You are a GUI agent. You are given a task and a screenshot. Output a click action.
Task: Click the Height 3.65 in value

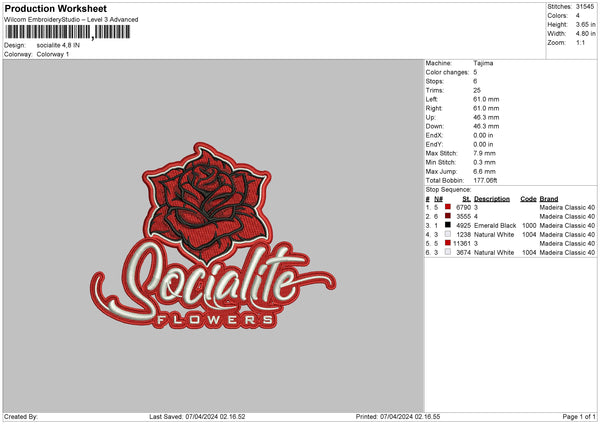tap(585, 24)
